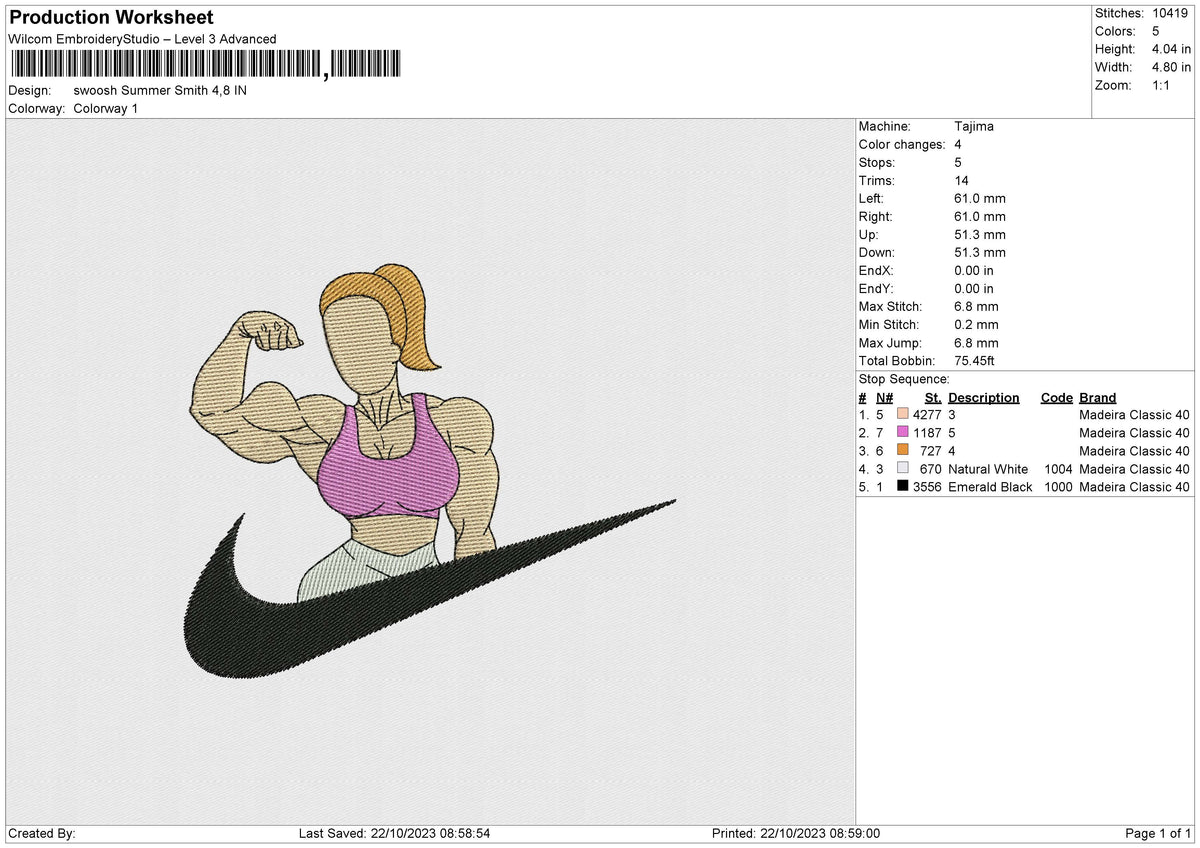Click the 'St.' column header
Viewport: 1200px width, 848px height.
934,397
